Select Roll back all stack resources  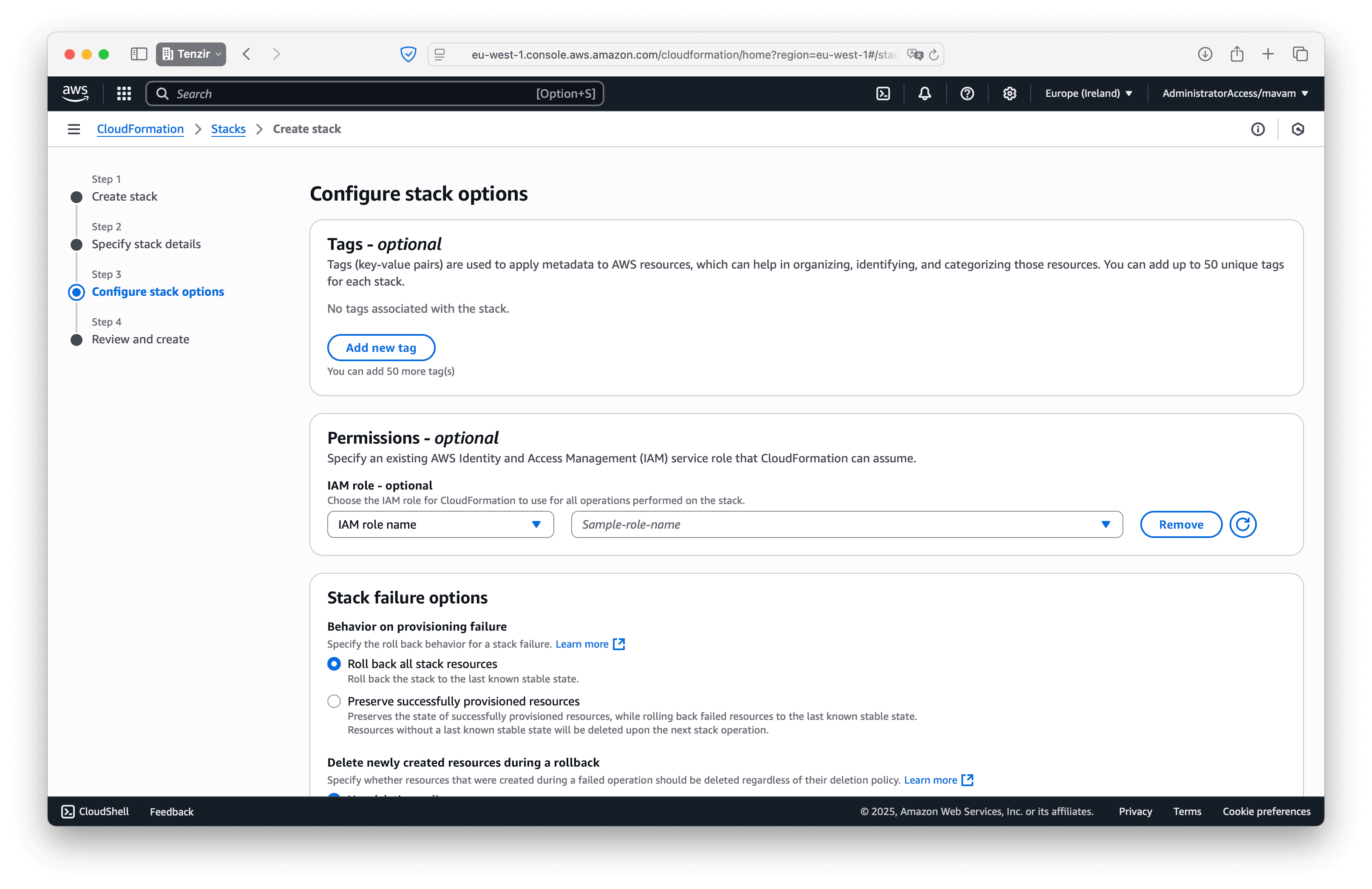334,664
